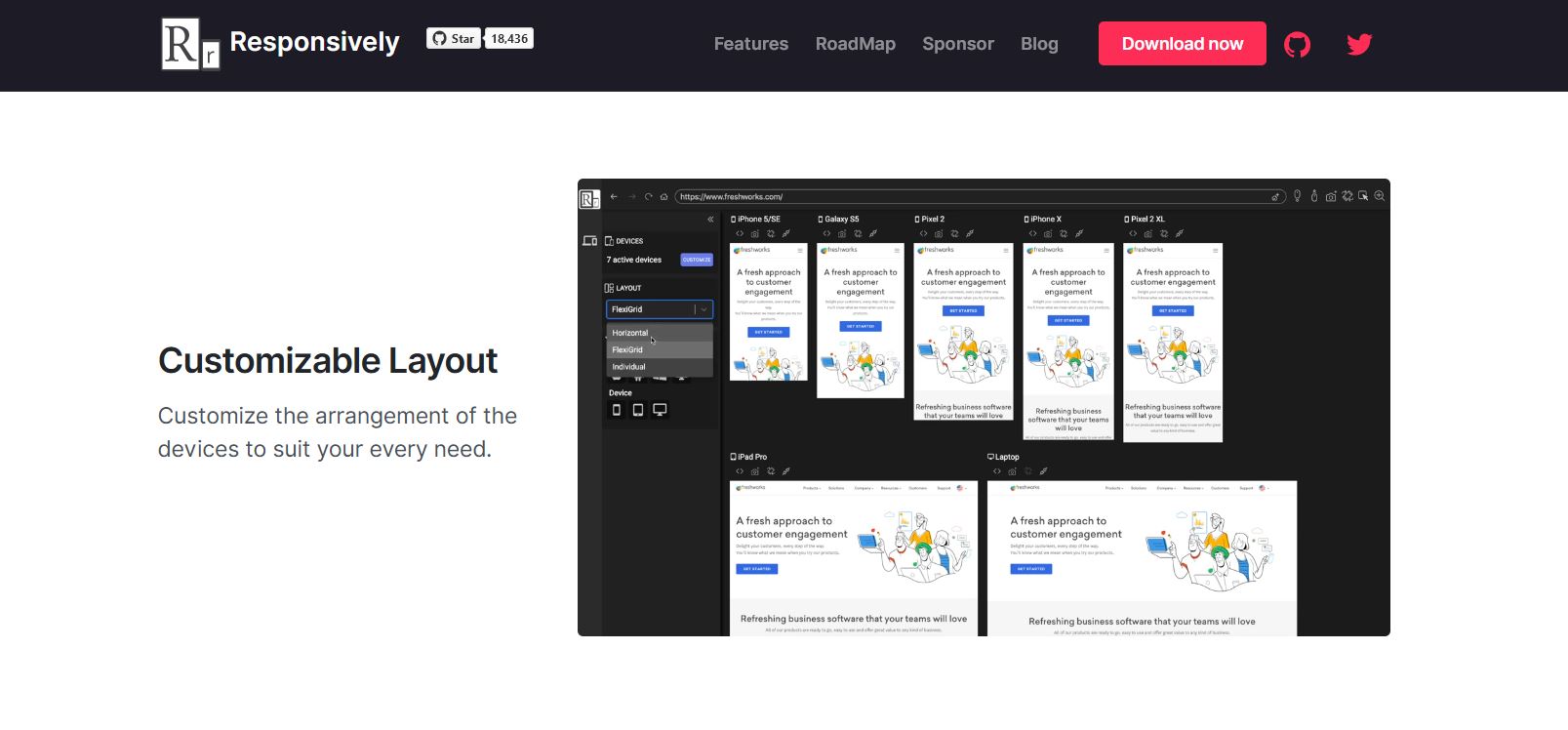Screen dimensions: 1568x730
Task: Take screenshot of iPhone X device
Action: coord(1048,234)
